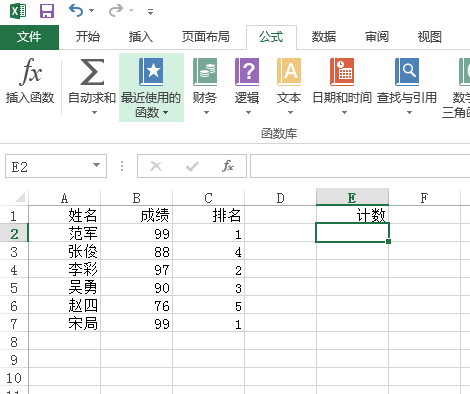
Task: Switch to the 审阅 tab
Action: pyautogui.click(x=377, y=37)
